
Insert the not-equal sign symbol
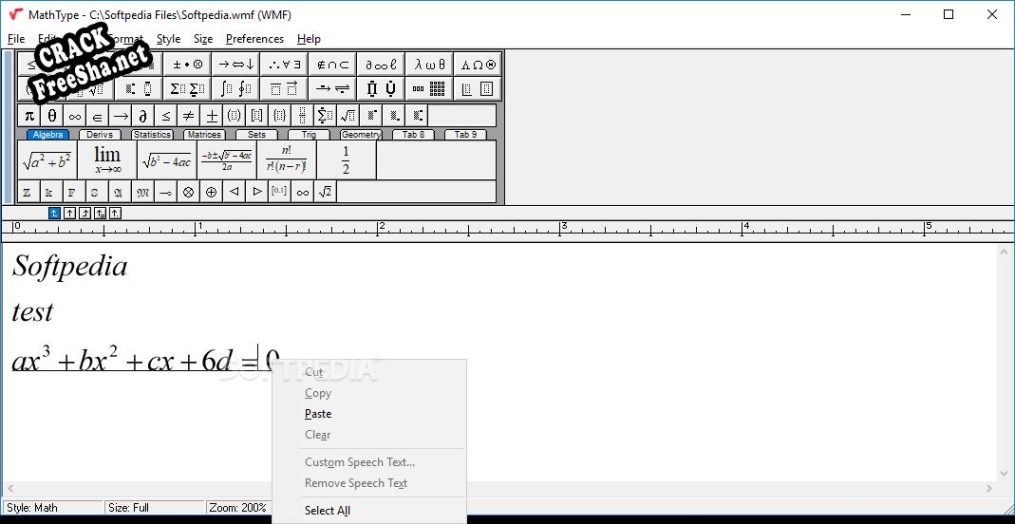[189, 116]
